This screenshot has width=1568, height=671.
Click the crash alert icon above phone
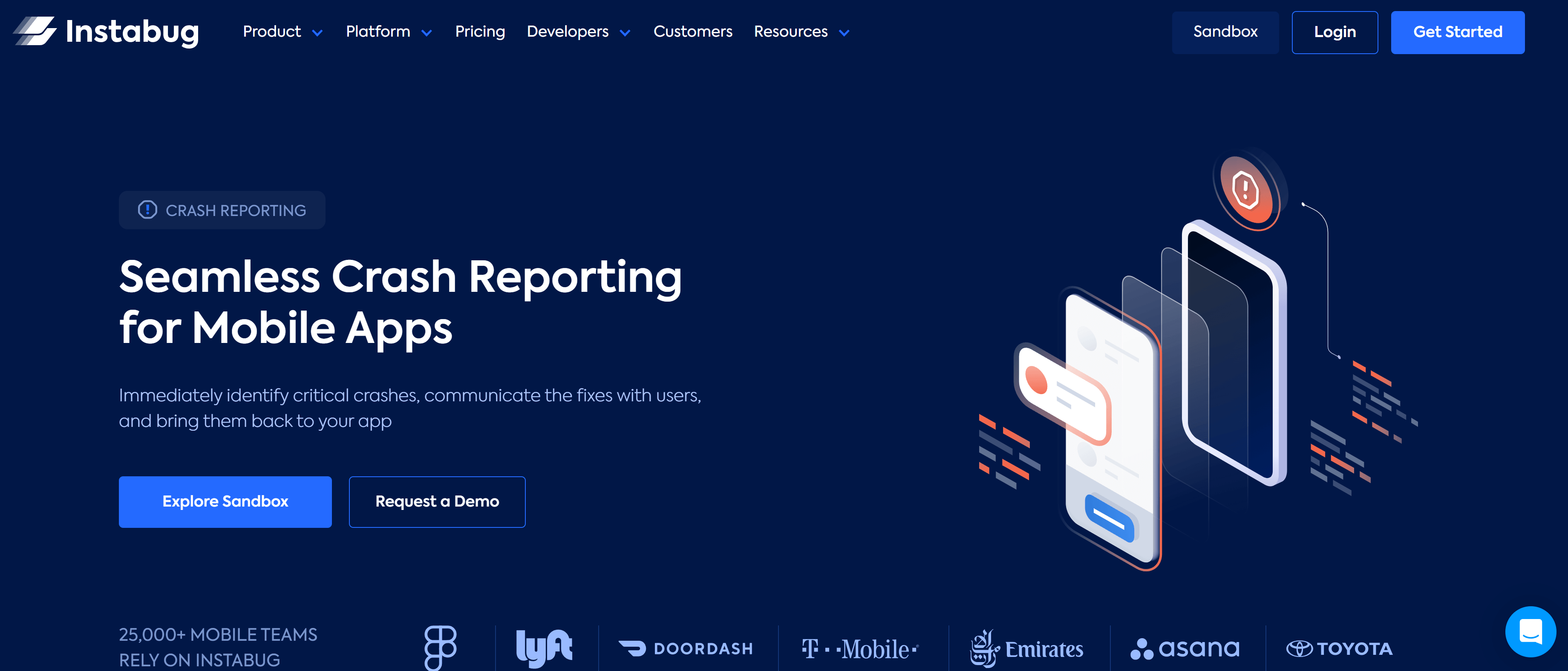pos(1245,189)
